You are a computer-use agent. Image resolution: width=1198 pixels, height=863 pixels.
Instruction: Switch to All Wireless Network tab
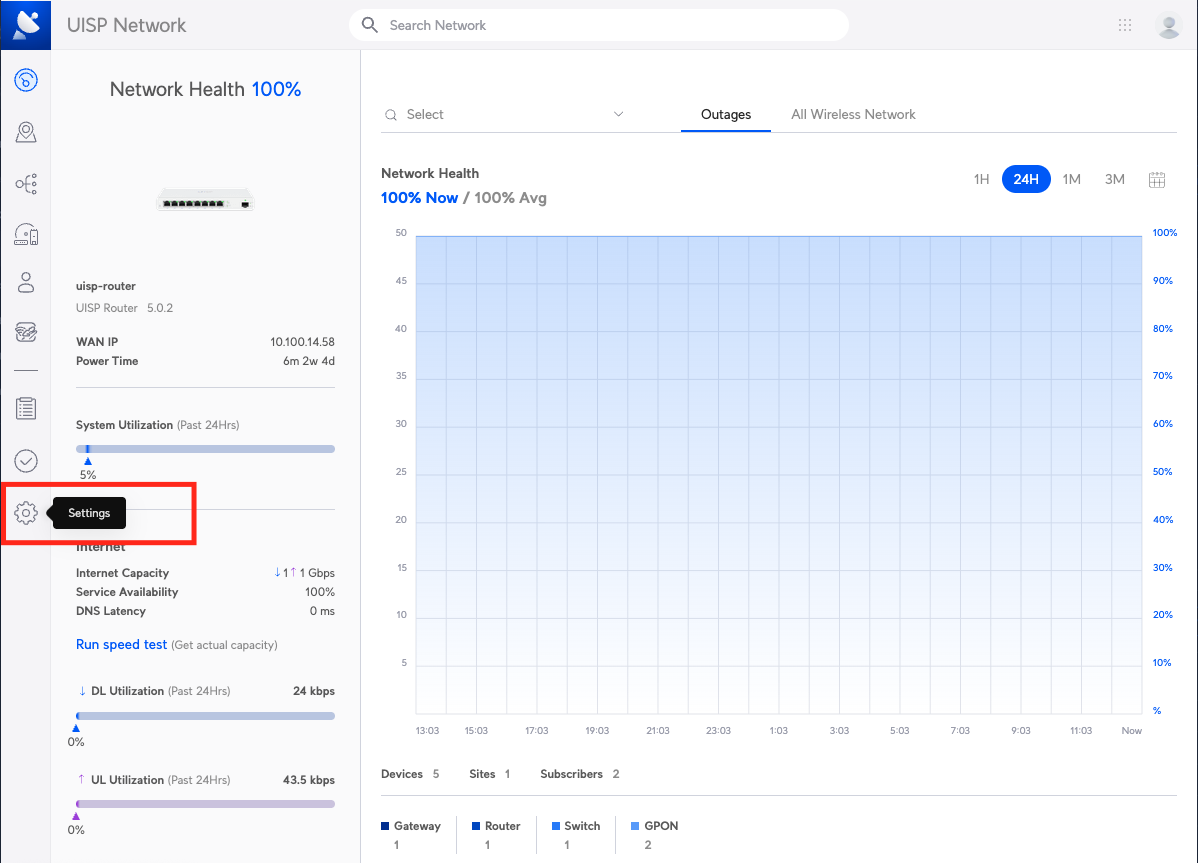click(853, 115)
